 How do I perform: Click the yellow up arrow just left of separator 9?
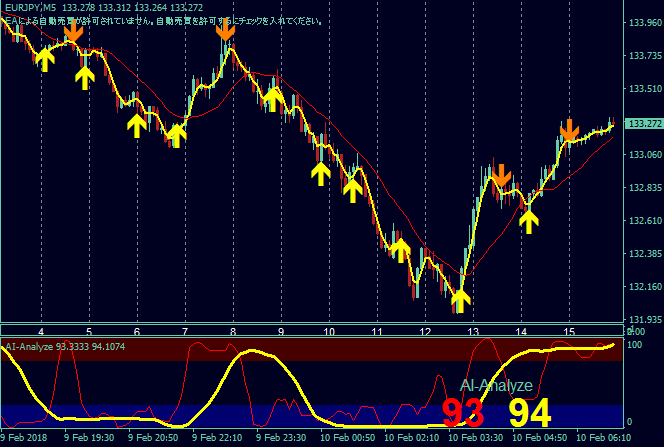click(x=271, y=97)
